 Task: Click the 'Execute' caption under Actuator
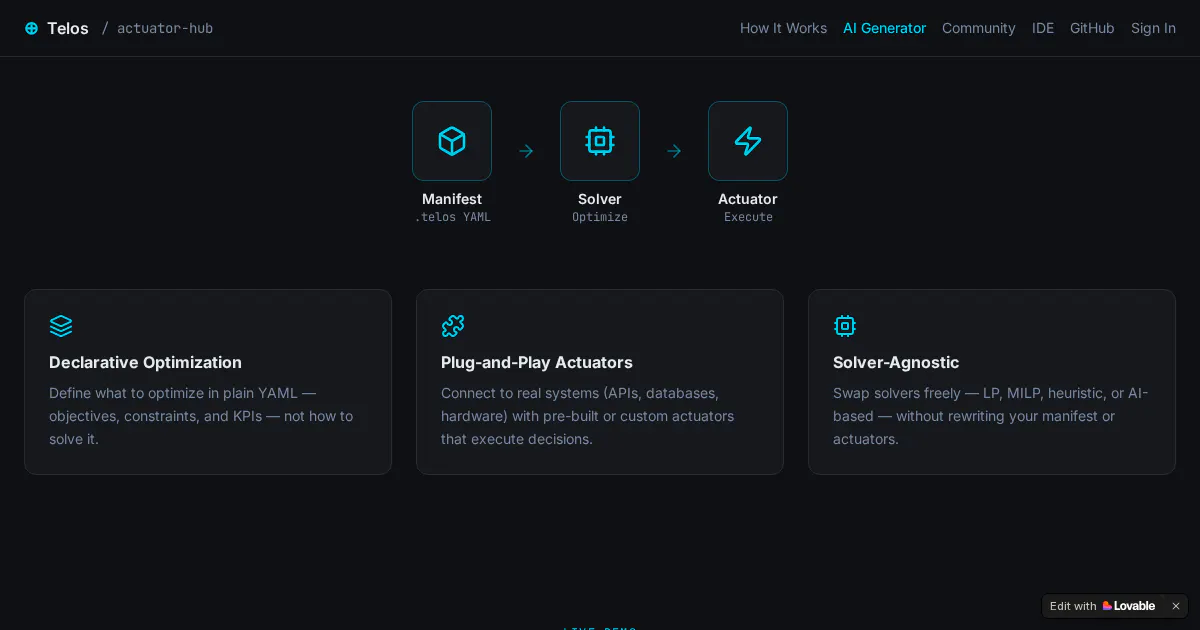click(748, 217)
